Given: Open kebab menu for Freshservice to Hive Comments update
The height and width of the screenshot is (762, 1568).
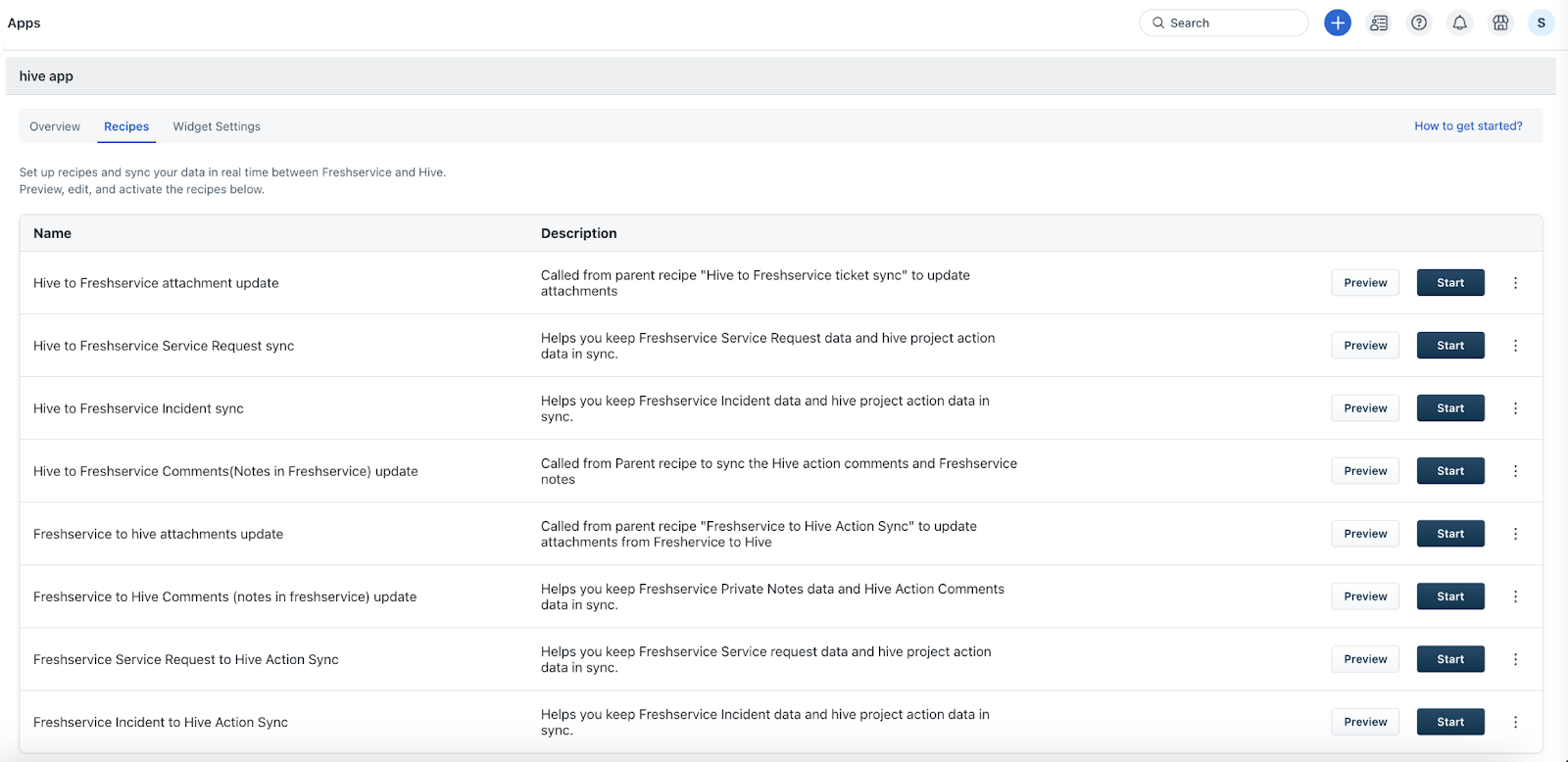Looking at the screenshot, I should point(1515,596).
